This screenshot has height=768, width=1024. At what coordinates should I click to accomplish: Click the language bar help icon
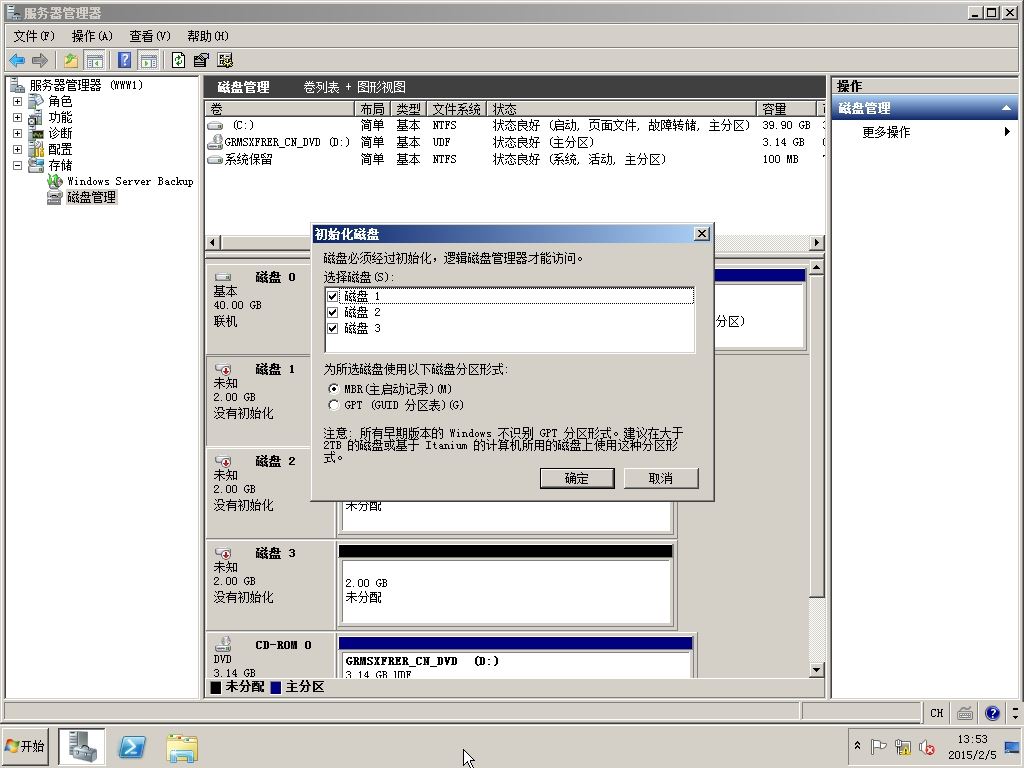click(x=992, y=713)
